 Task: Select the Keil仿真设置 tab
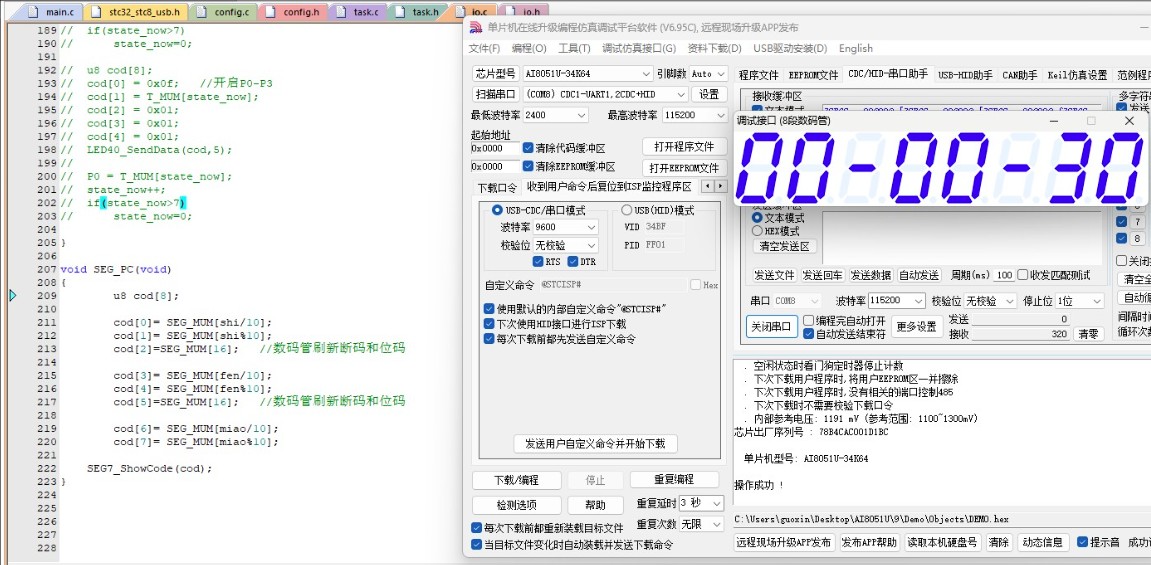coord(1077,75)
